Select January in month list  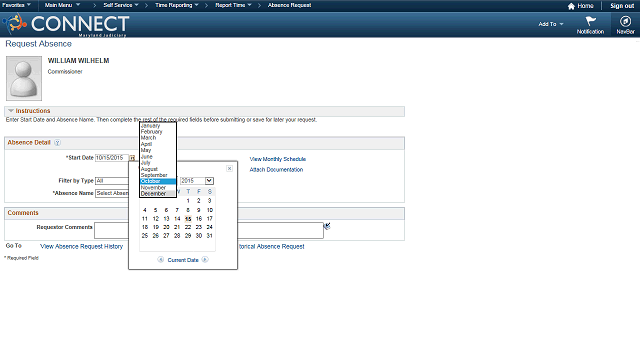tap(158, 126)
